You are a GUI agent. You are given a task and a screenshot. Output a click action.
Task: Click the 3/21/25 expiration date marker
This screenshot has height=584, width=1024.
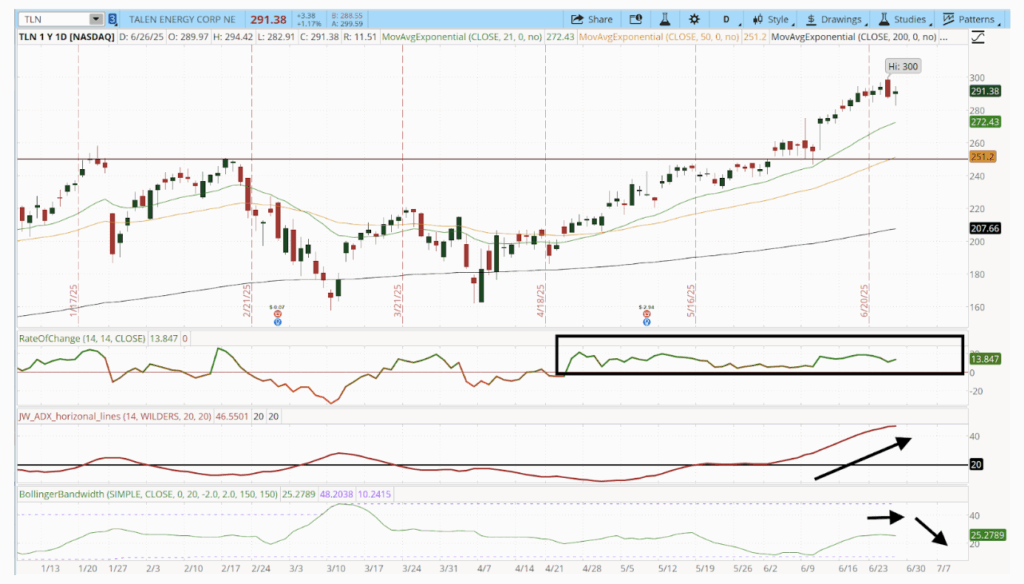click(398, 300)
